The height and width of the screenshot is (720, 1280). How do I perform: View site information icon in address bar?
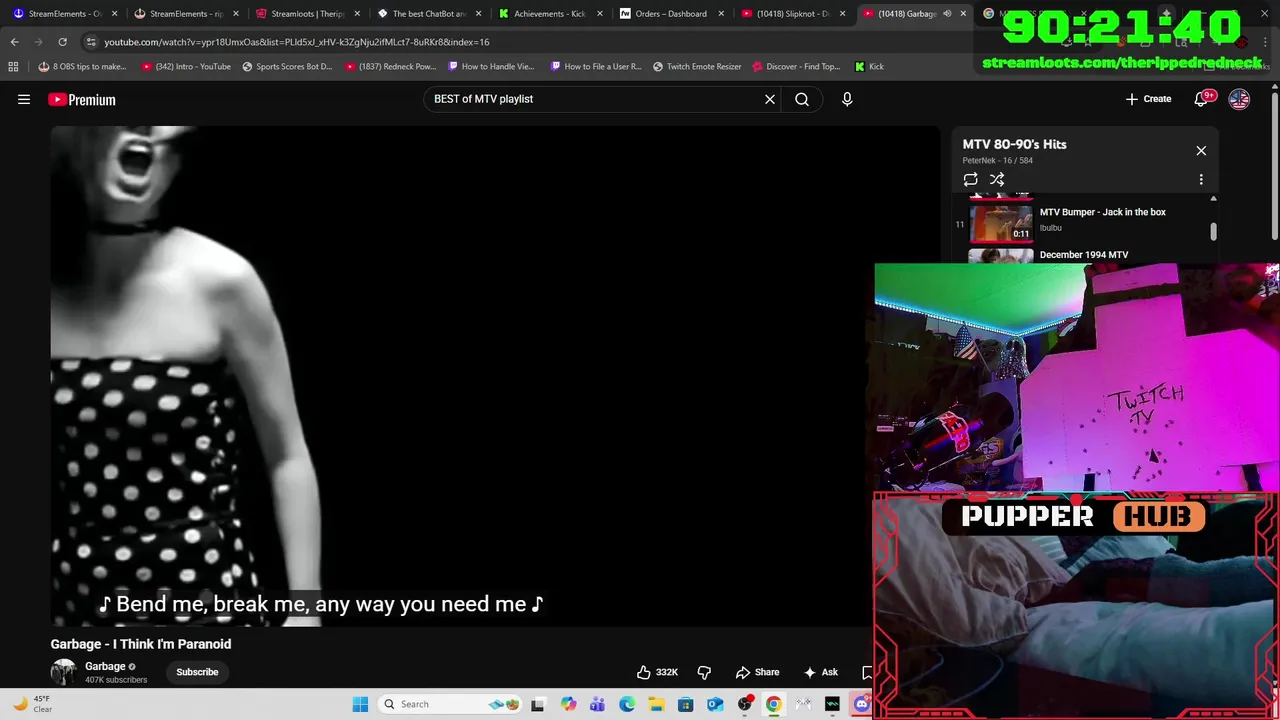pos(91,42)
